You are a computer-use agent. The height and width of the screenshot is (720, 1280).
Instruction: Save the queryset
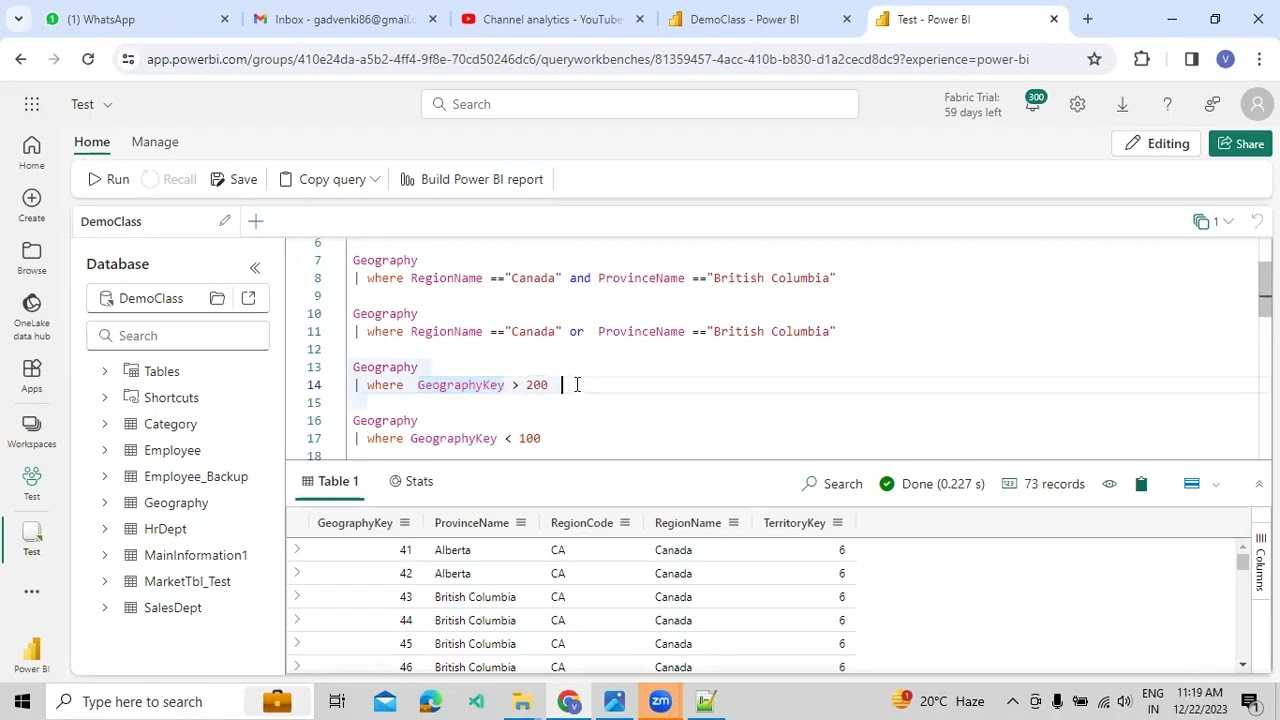pyautogui.click(x=233, y=180)
